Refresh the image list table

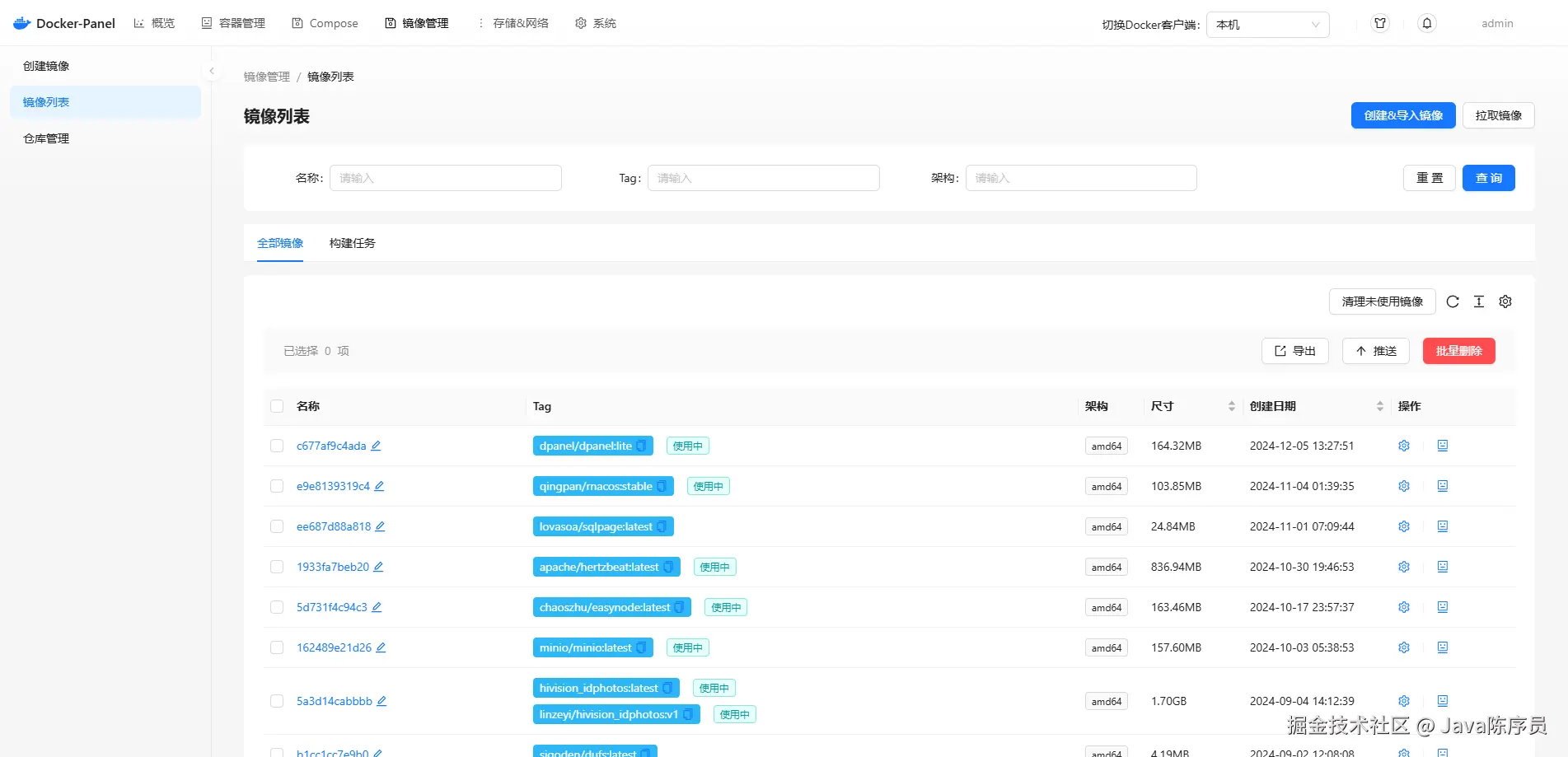pyautogui.click(x=1453, y=301)
